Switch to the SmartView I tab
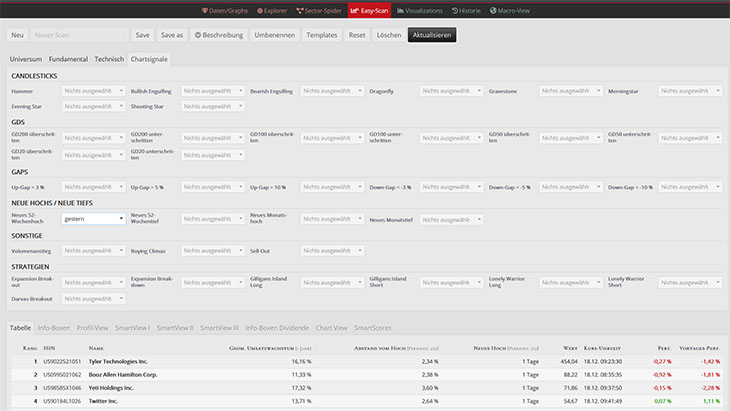This screenshot has height=411, width=730. [132, 328]
